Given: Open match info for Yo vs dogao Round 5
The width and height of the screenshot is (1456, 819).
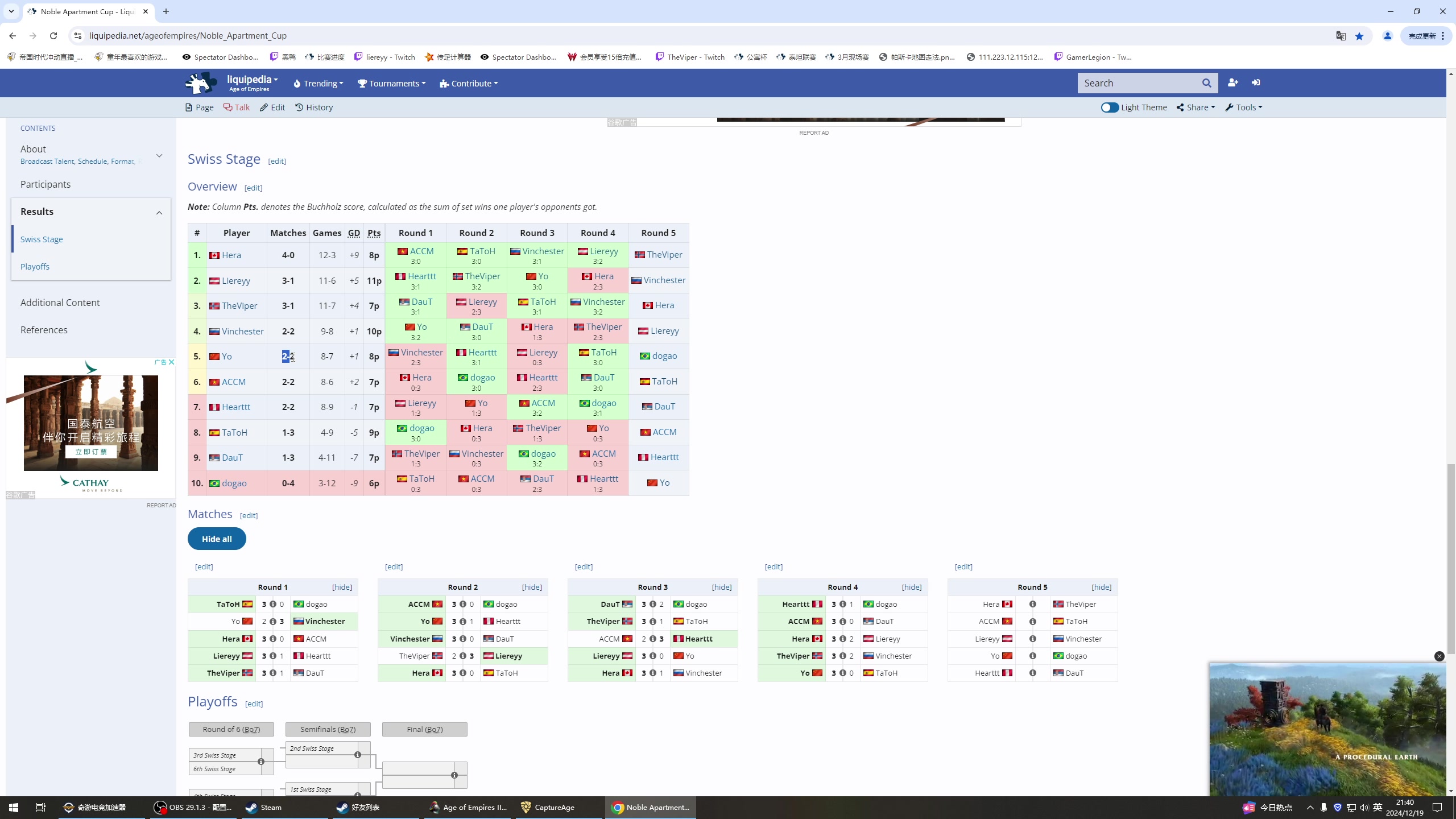Looking at the screenshot, I should (x=1032, y=656).
